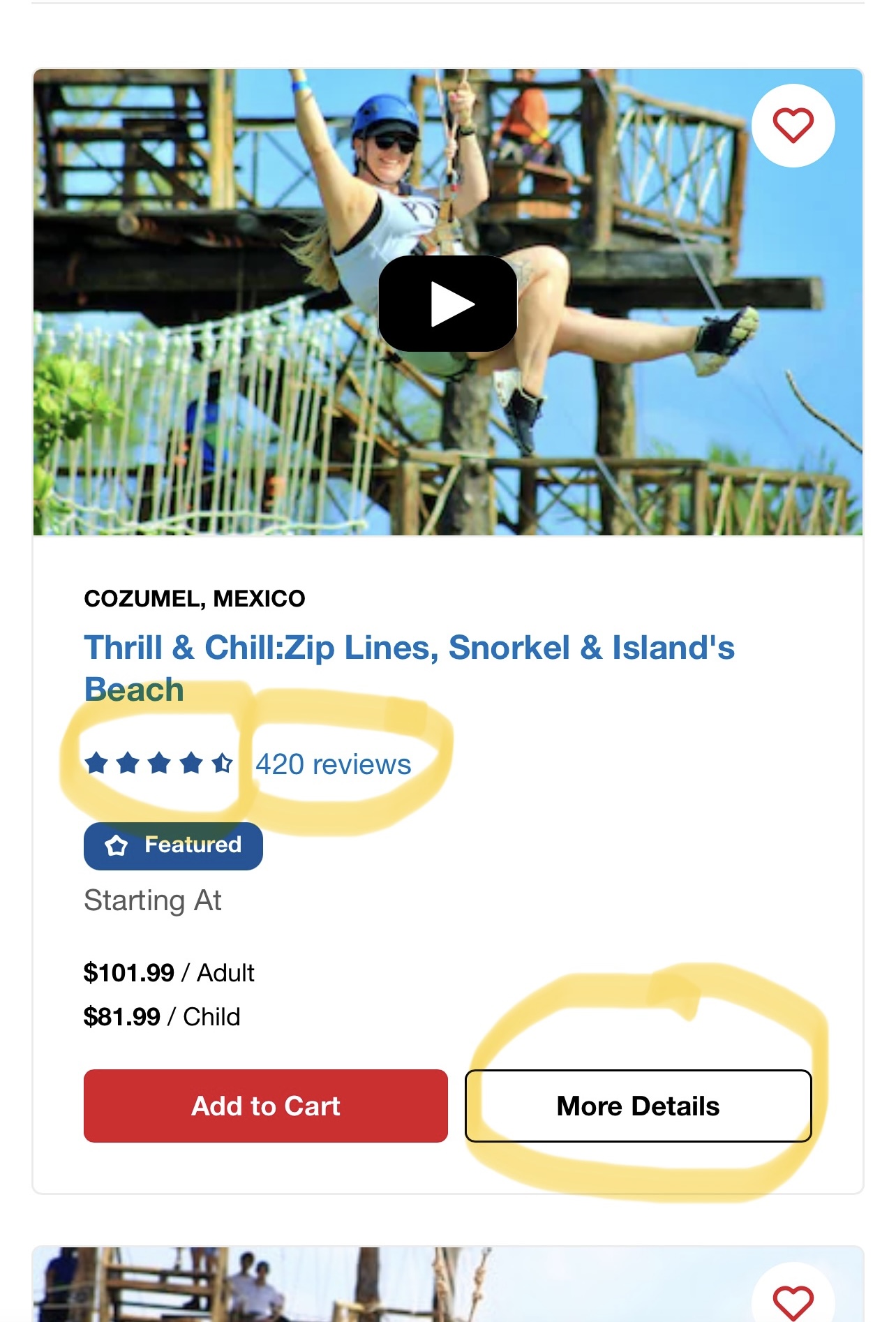This screenshot has width=896, height=1322.
Task: Favorite the Thrill & Chill excursion heart
Action: pyautogui.click(x=793, y=126)
